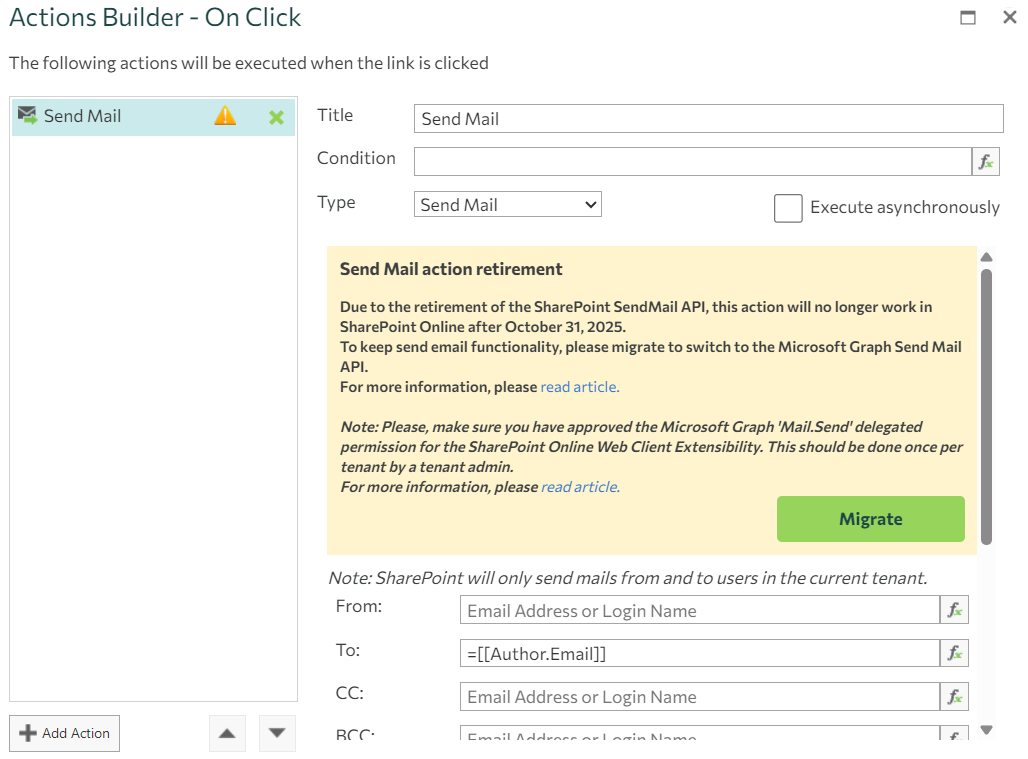Move action down with the down arrow
1028x759 pixels.
pyautogui.click(x=277, y=733)
